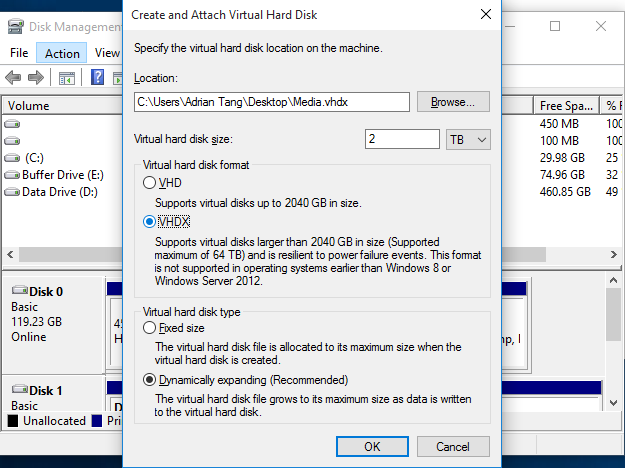Click the Disk 1 drive icon
This screenshot has width=625, height=468.
coord(20,389)
